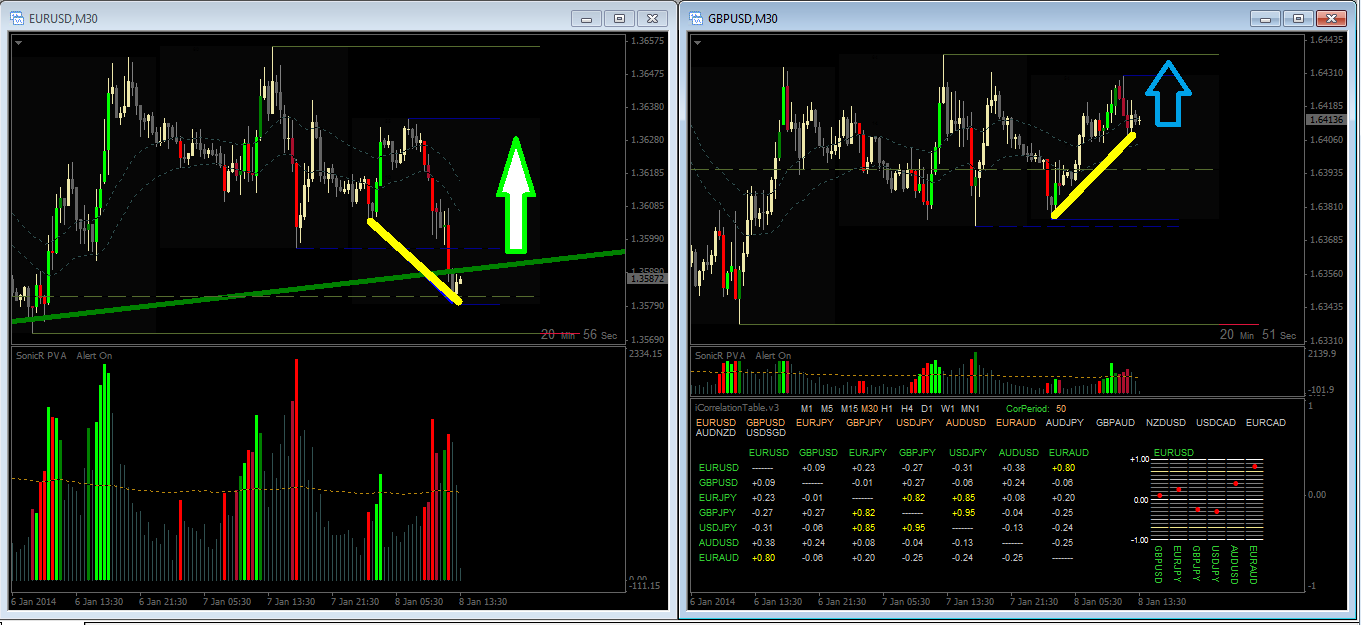The image size is (1361, 625).
Task: Select the M1 timeframe in iCorrelationTable
Action: (807, 408)
